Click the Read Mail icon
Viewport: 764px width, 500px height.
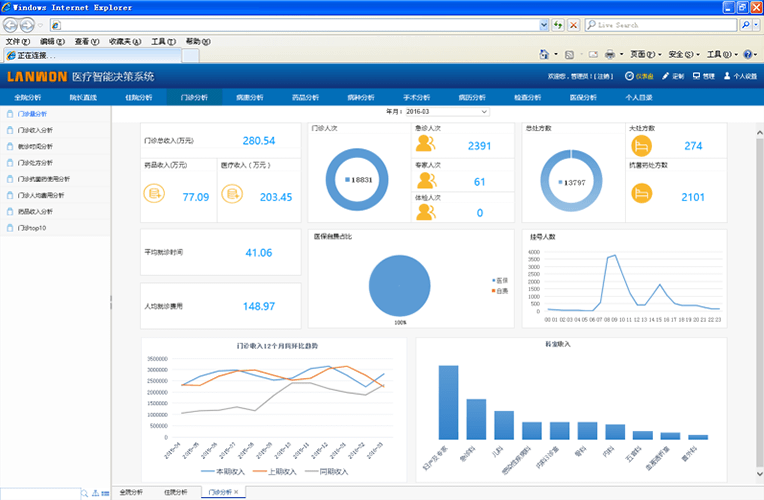point(593,55)
